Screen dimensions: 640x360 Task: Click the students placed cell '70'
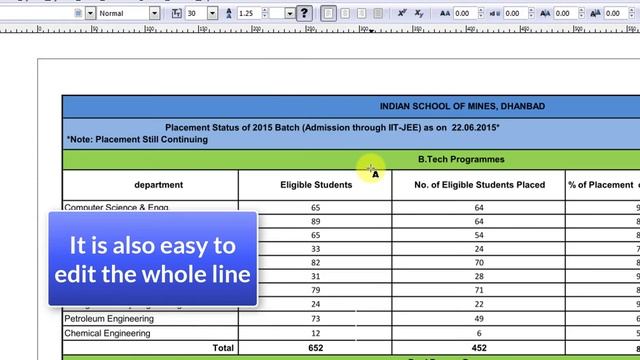(x=479, y=263)
